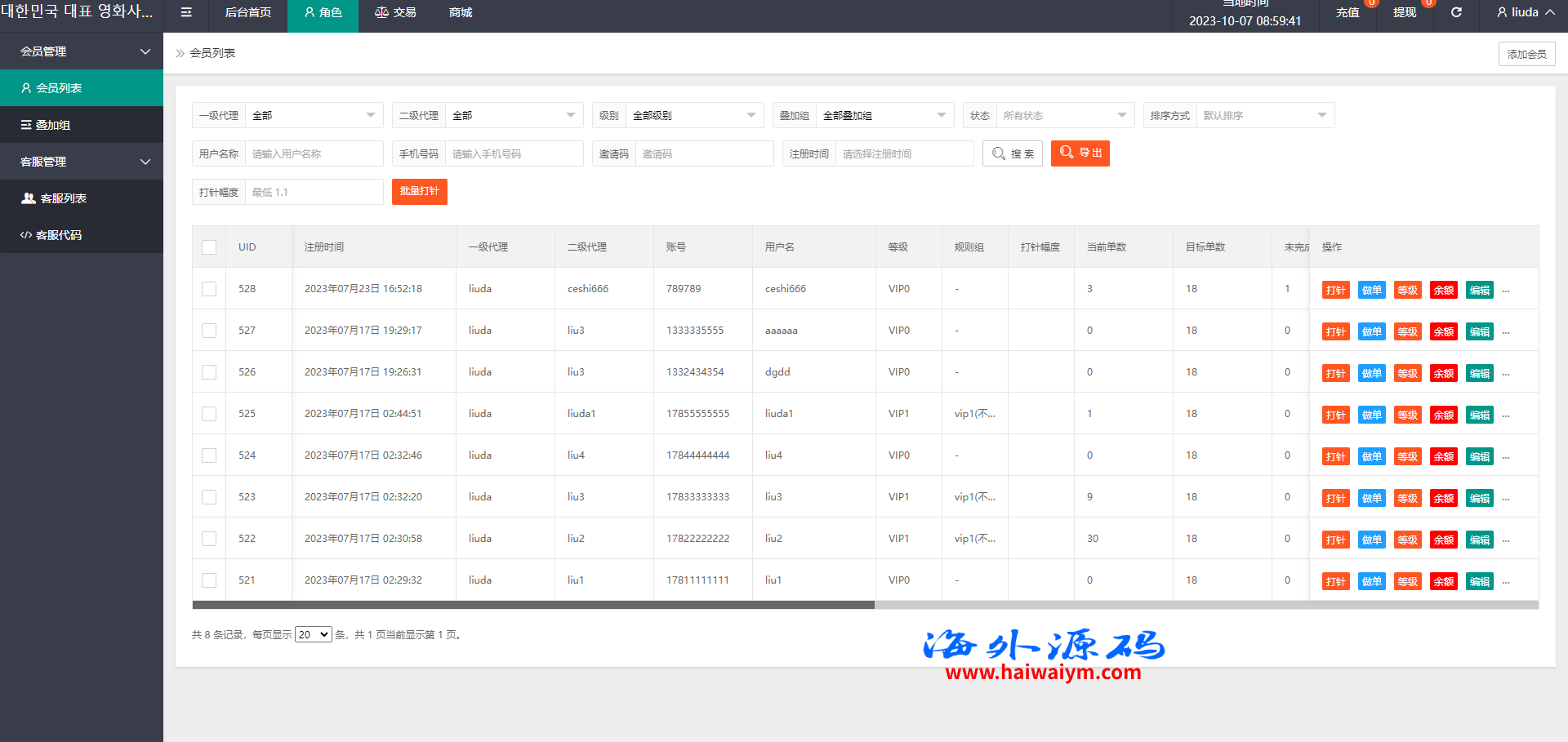The width and height of the screenshot is (1568, 742).
Task: Check the row checkbox for UID 528
Action: click(209, 289)
